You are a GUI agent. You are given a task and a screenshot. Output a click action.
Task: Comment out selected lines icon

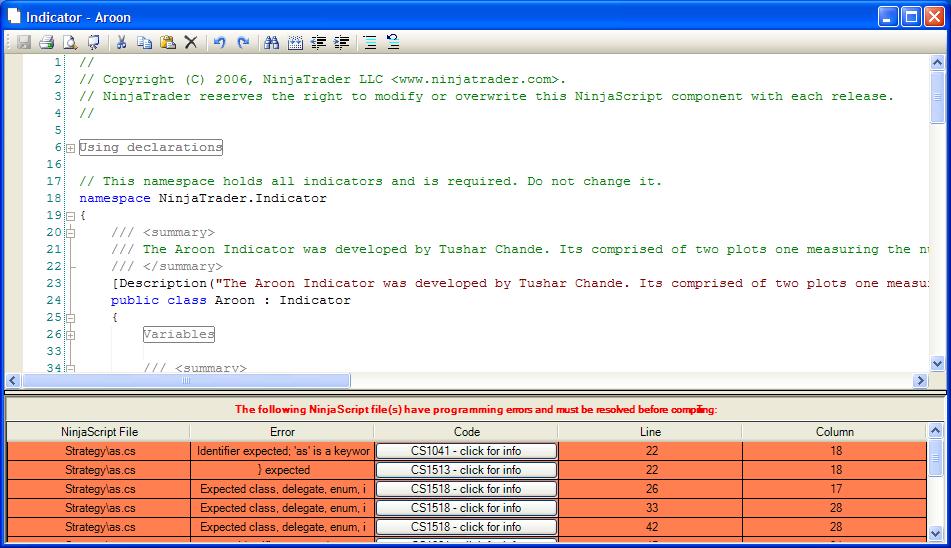click(370, 42)
